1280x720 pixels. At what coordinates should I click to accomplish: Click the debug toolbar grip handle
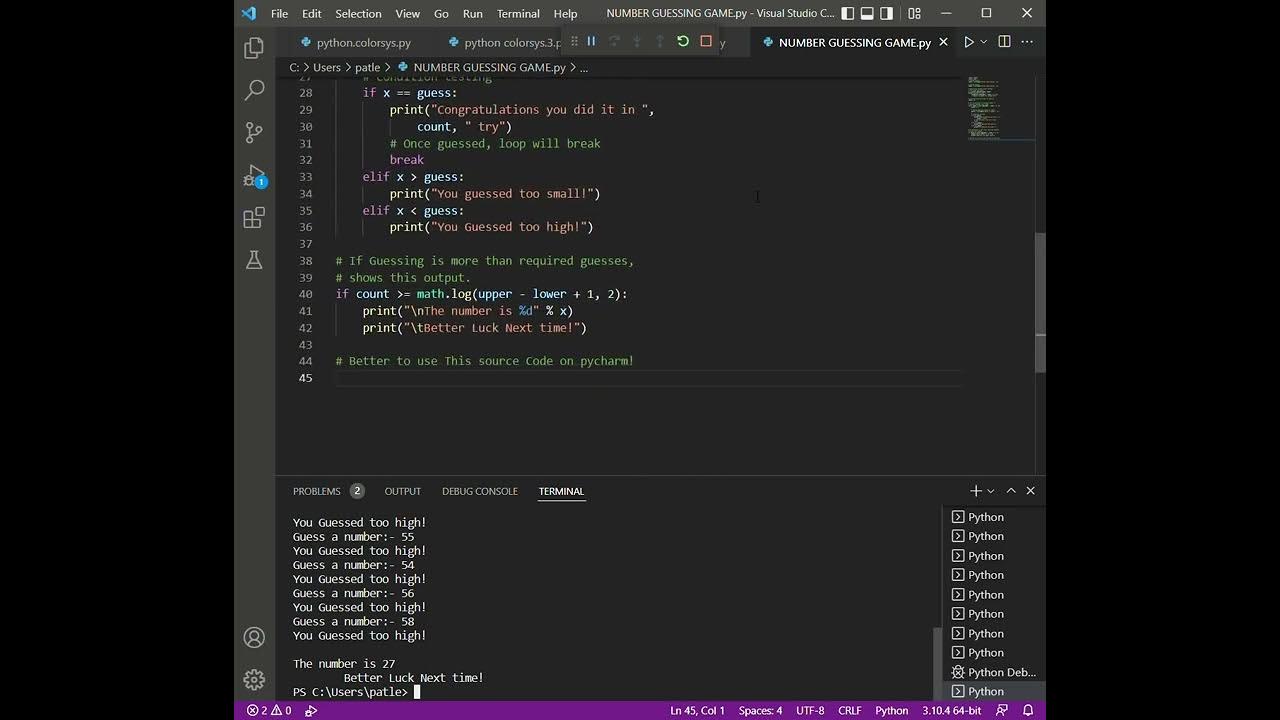point(573,41)
